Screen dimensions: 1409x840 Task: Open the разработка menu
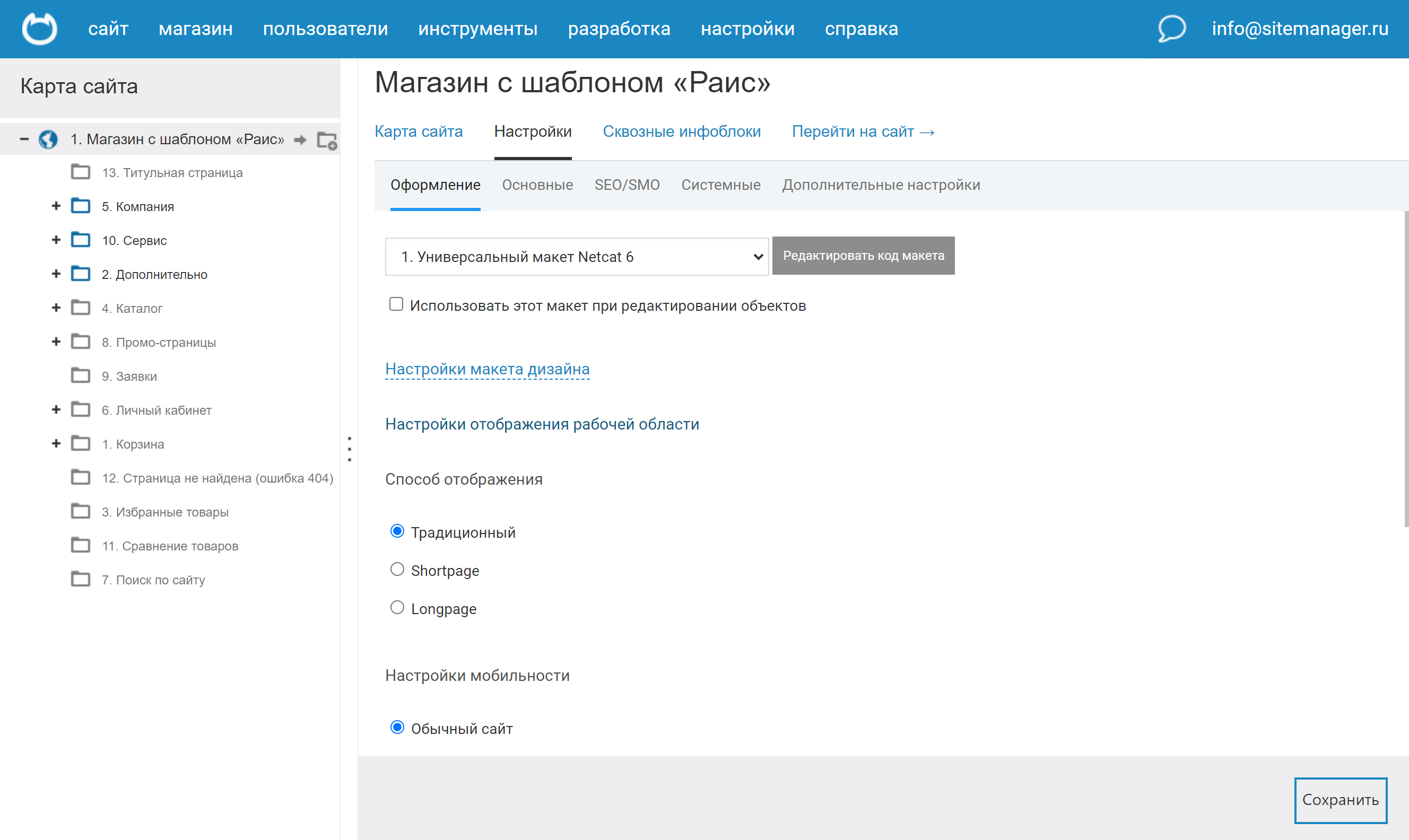coord(619,28)
